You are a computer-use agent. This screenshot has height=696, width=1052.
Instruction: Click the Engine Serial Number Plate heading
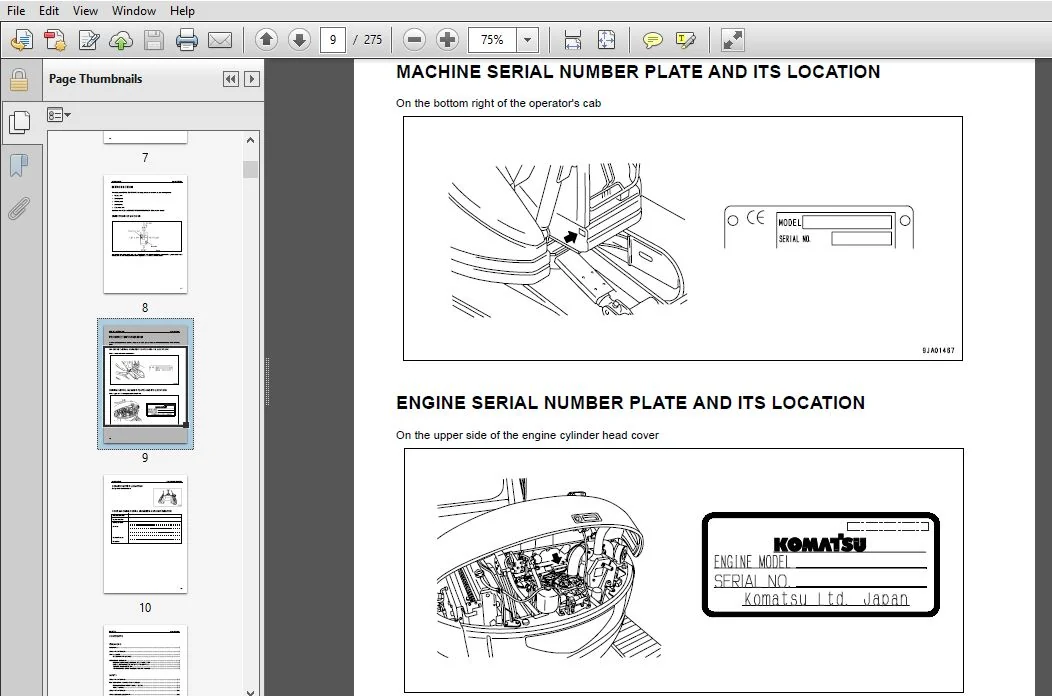pyautogui.click(x=630, y=403)
